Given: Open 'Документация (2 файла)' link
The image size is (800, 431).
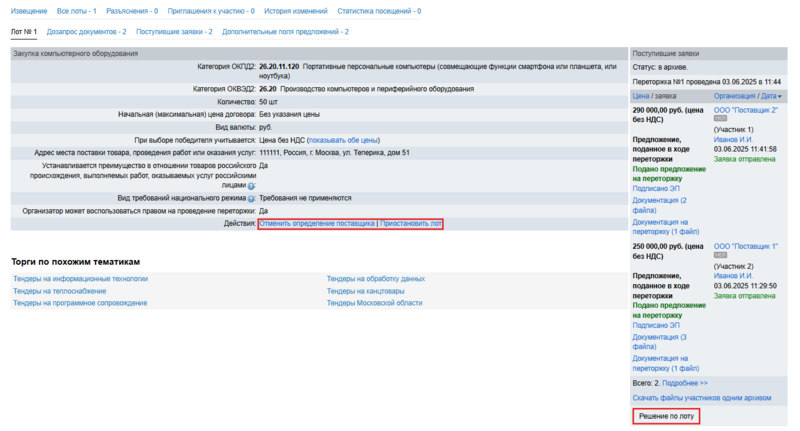Looking at the screenshot, I should (659, 206).
